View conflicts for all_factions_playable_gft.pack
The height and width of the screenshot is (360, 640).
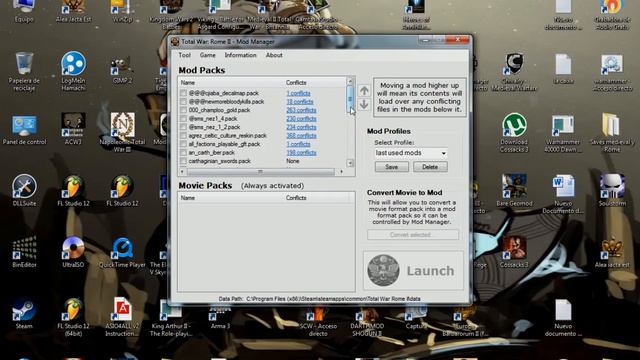[x=298, y=144]
